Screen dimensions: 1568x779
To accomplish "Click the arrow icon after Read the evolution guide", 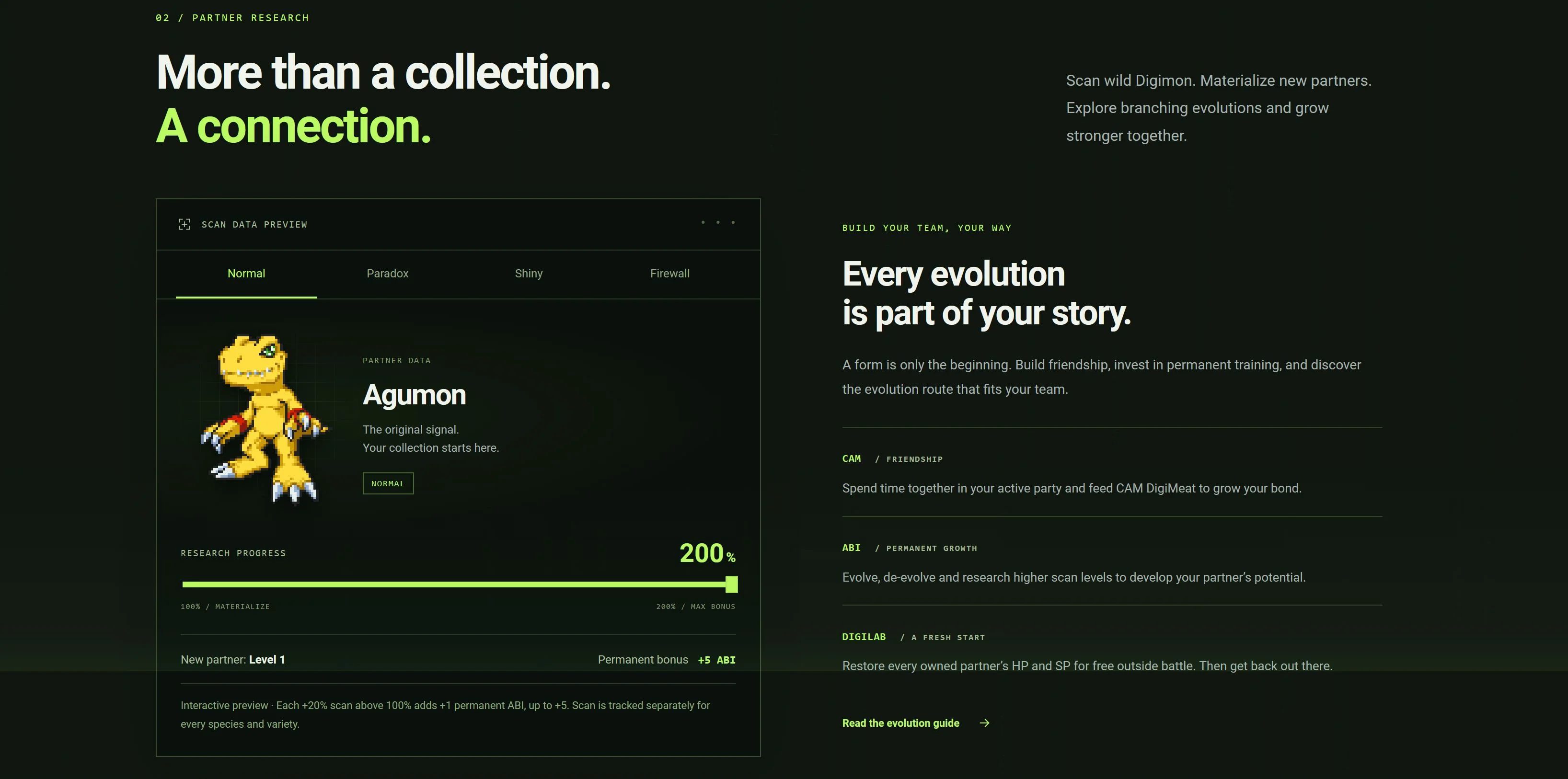I will pyautogui.click(x=984, y=723).
